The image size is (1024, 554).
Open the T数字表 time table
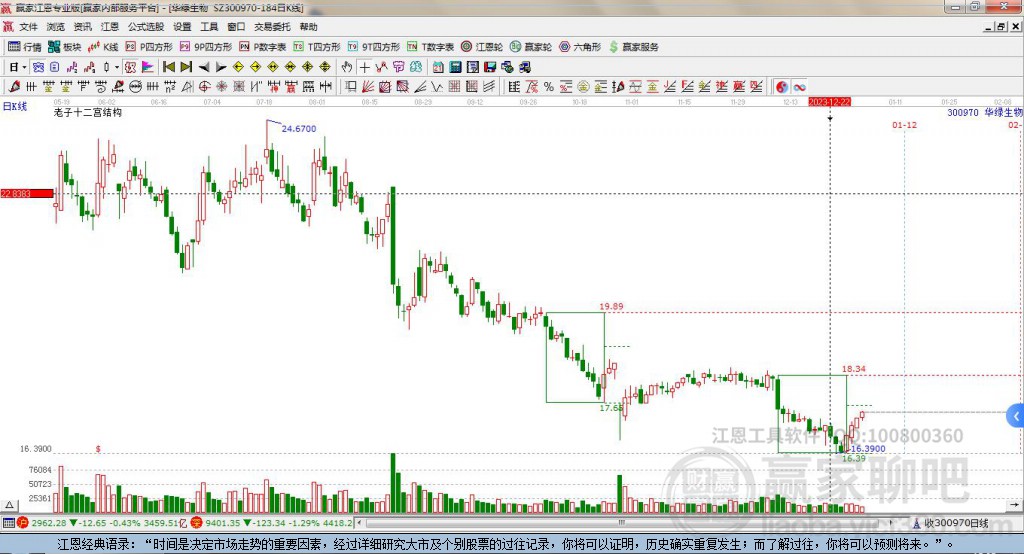tap(430, 46)
